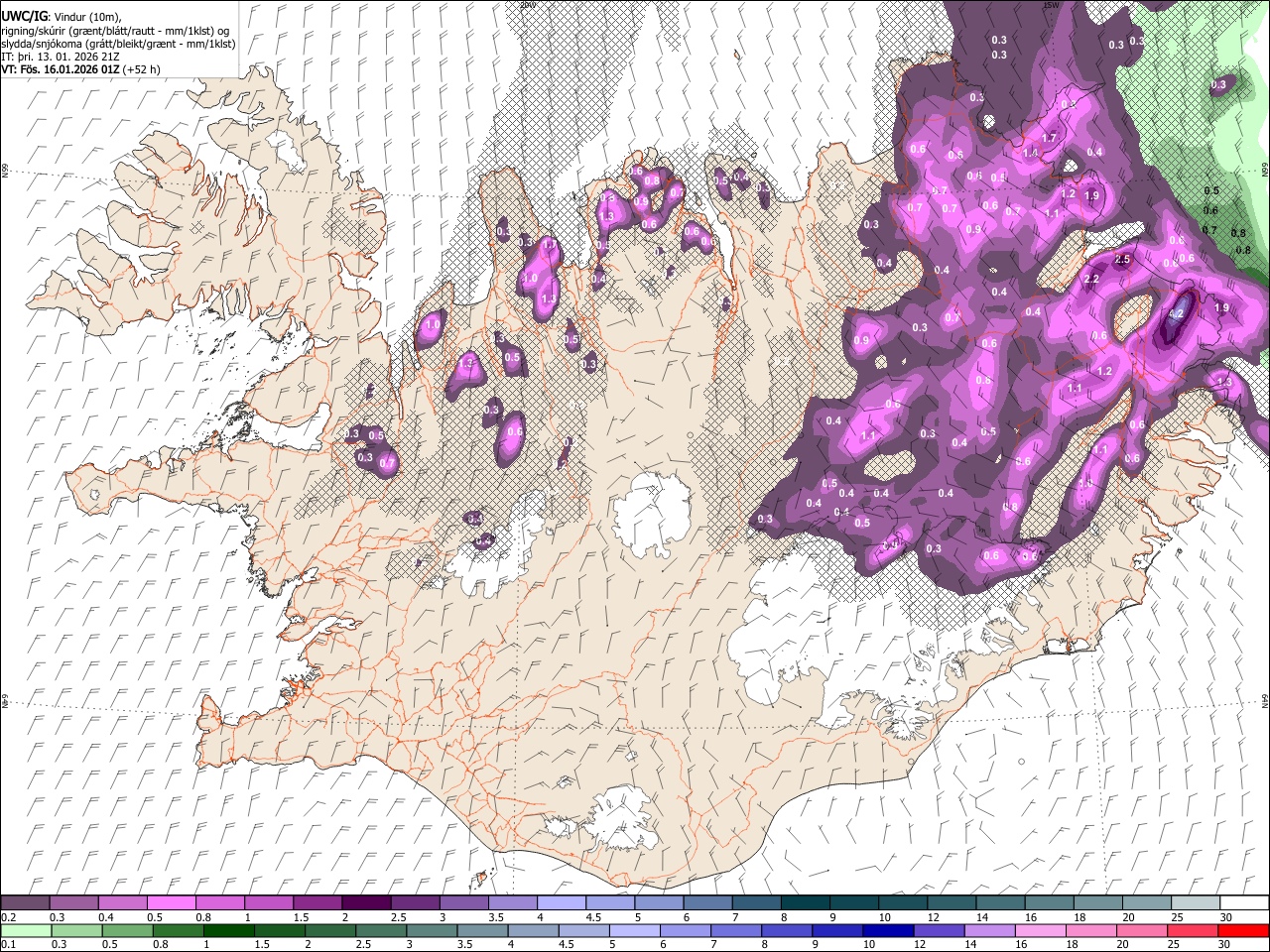Screen dimensions: 1270x952
Task: Pick lower legend swatch between 0.8 and 1
Action: [179, 930]
